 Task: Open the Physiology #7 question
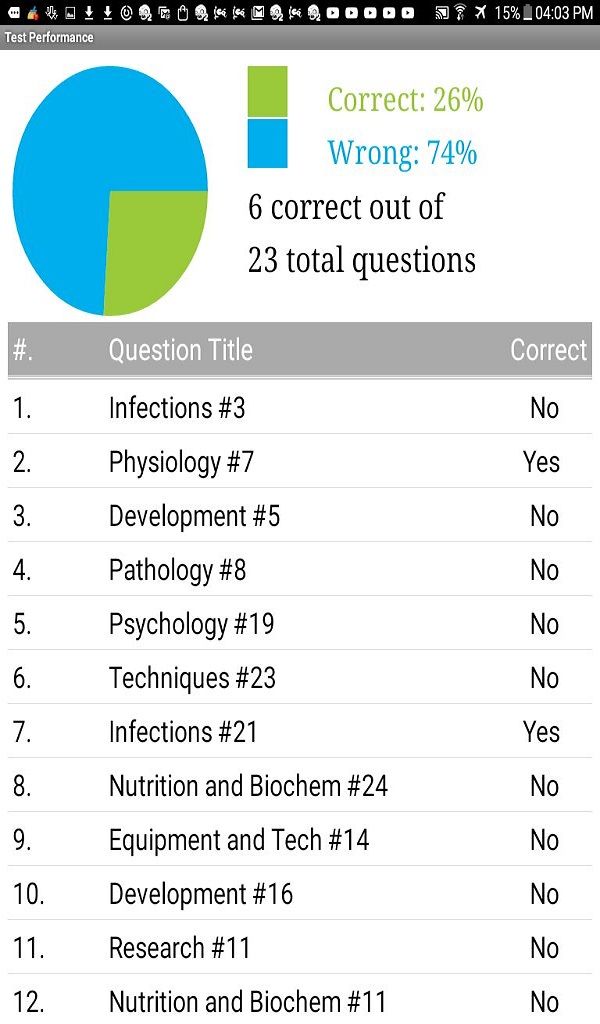[x=181, y=462]
